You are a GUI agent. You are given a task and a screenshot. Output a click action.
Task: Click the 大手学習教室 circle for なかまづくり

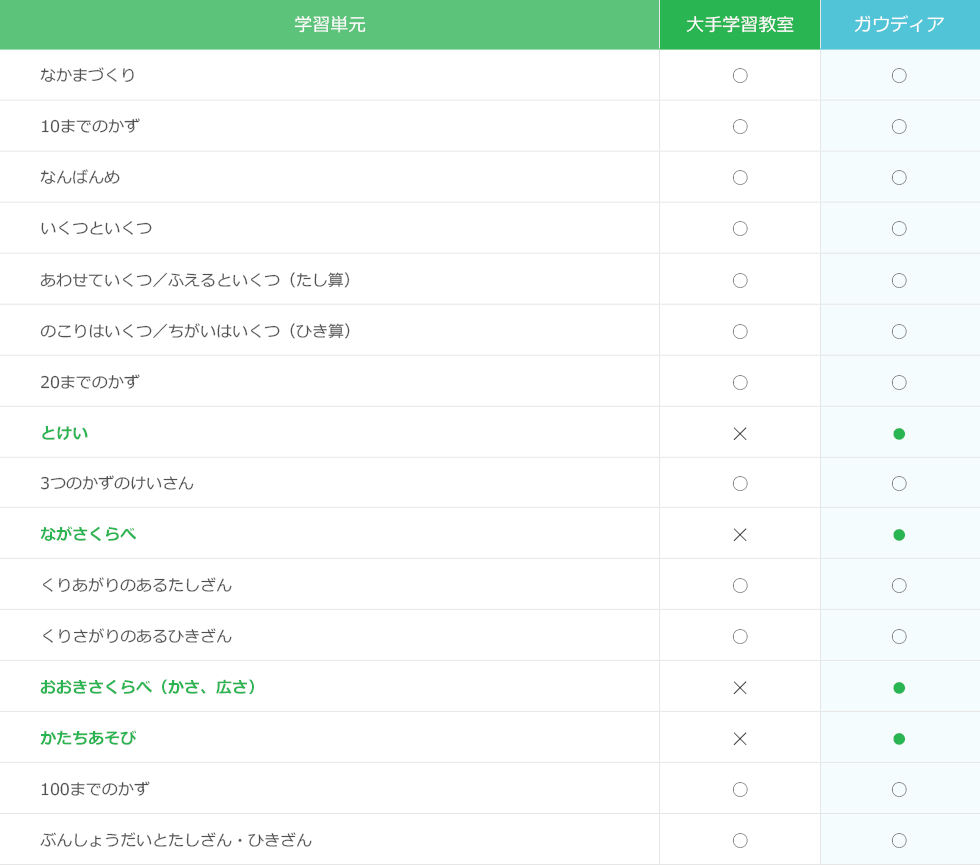(x=740, y=76)
